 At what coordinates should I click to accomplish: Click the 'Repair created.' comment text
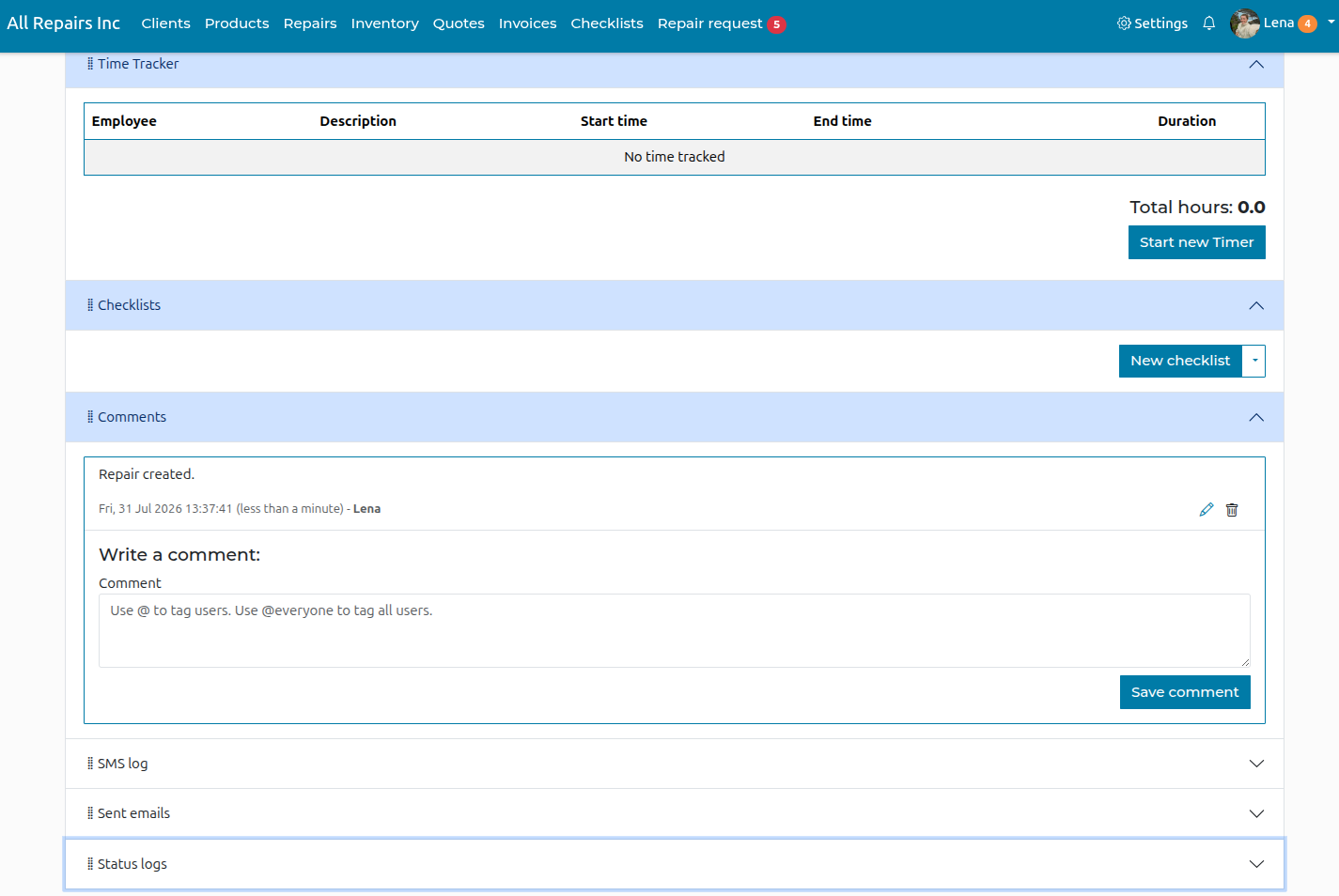coord(147,474)
